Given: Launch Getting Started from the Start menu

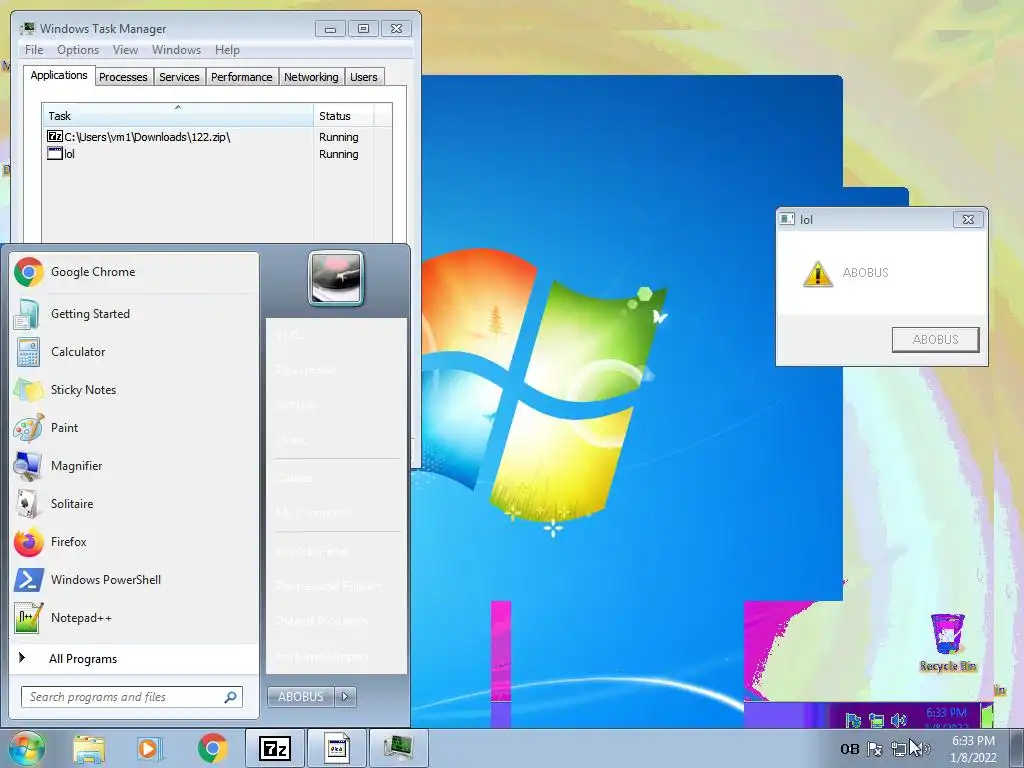Looking at the screenshot, I should tap(134, 313).
